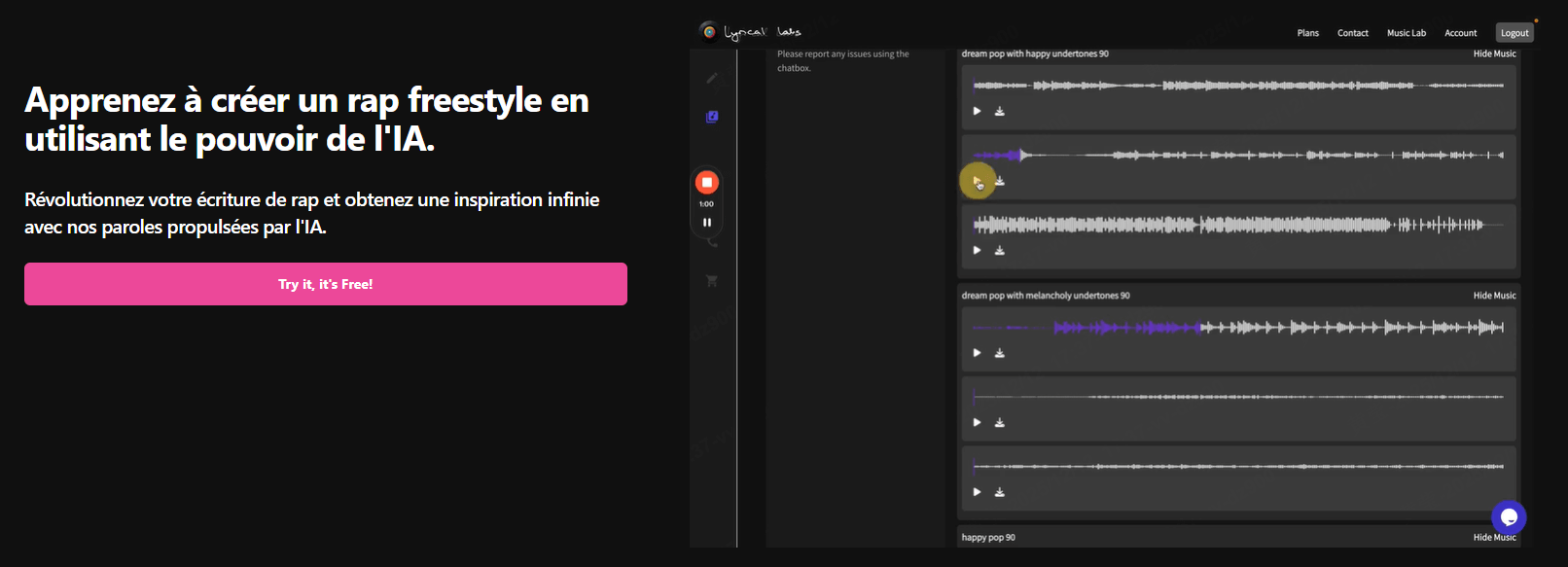Click the 'dream pop with happy undertones 90' title
This screenshot has width=1568, height=567.
click(x=1035, y=53)
